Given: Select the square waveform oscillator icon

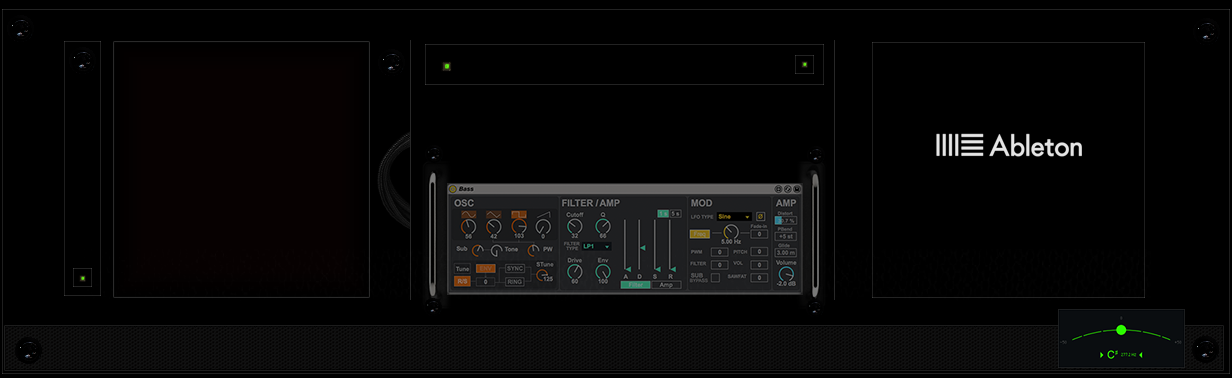Looking at the screenshot, I should [x=519, y=214].
